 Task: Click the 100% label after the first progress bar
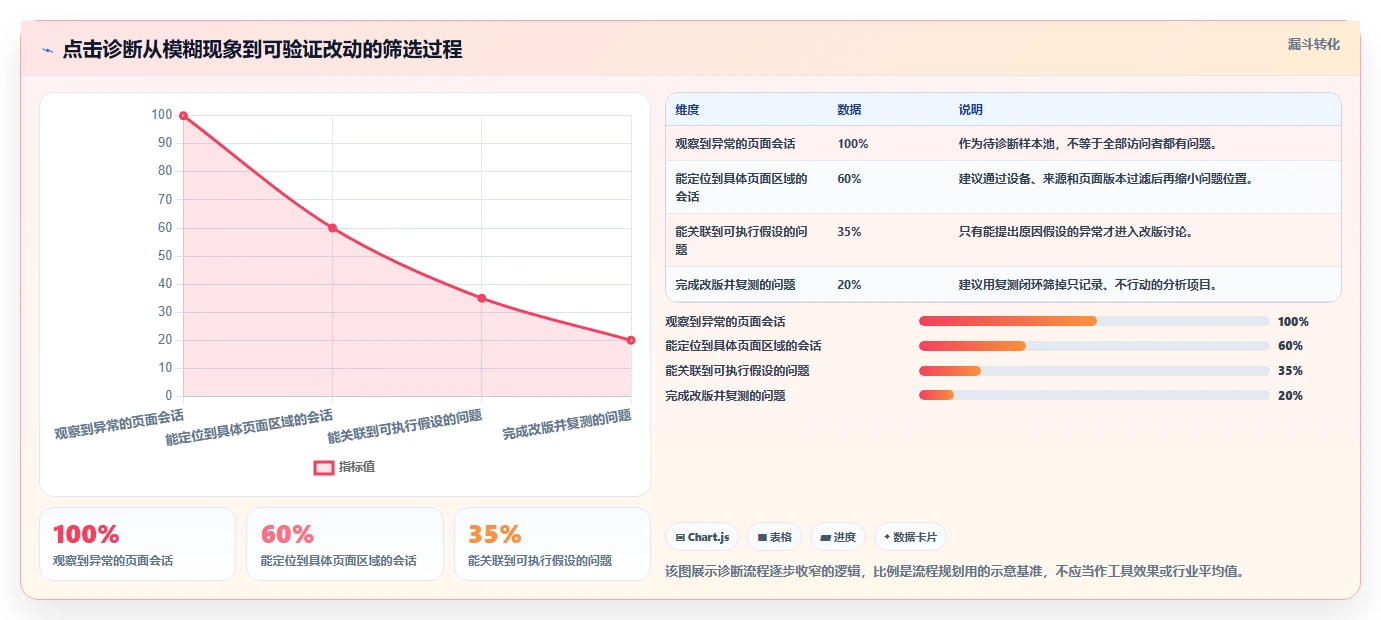click(1293, 322)
